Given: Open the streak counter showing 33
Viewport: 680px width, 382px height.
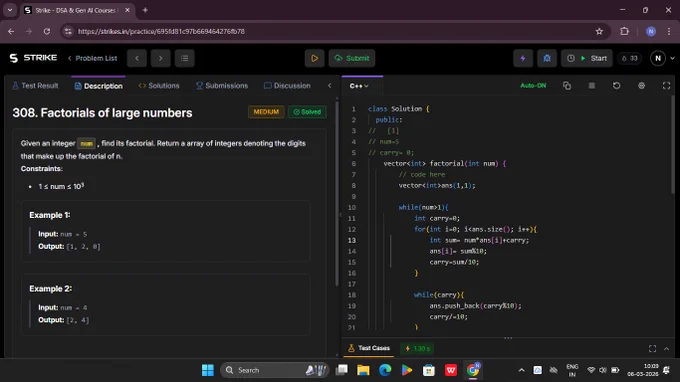Looking at the screenshot, I should (x=630, y=58).
